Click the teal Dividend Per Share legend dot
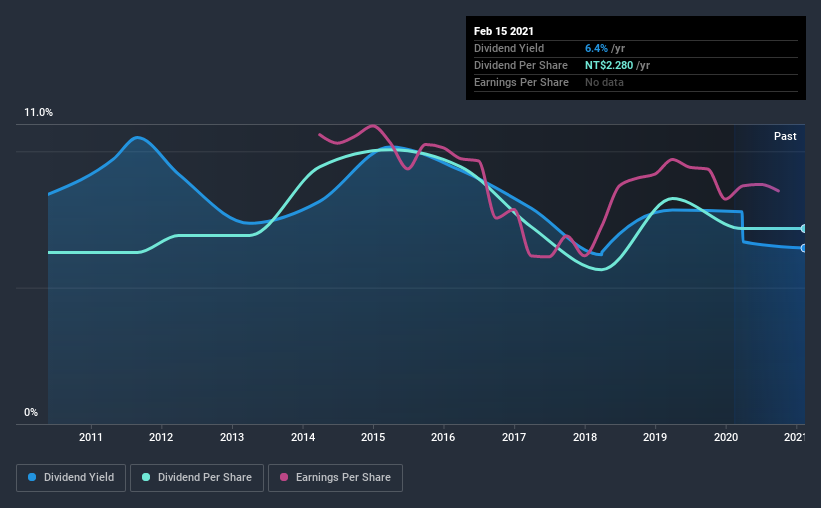 pyautogui.click(x=146, y=477)
